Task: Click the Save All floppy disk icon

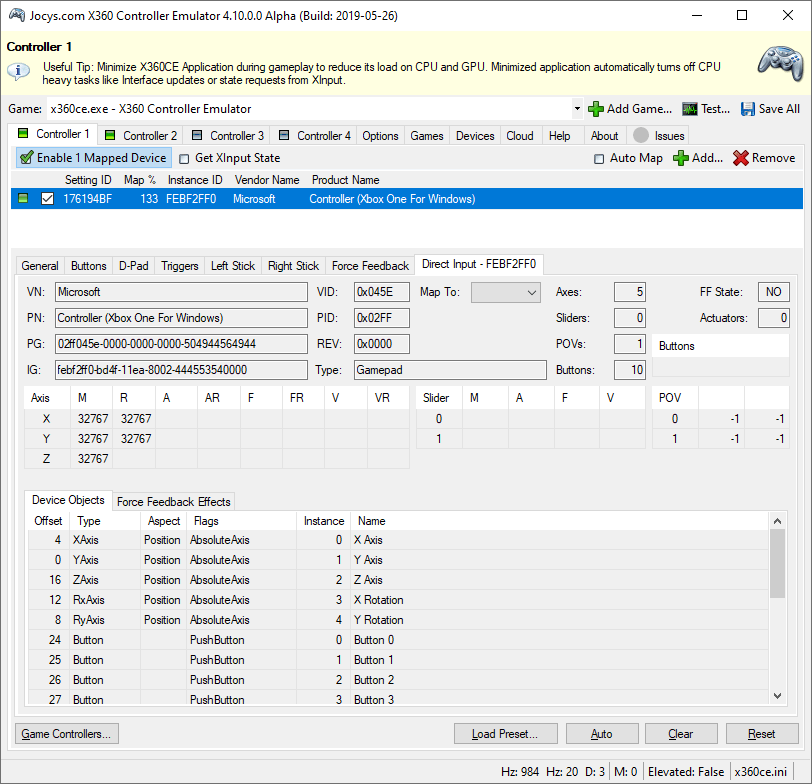Action: click(x=747, y=109)
